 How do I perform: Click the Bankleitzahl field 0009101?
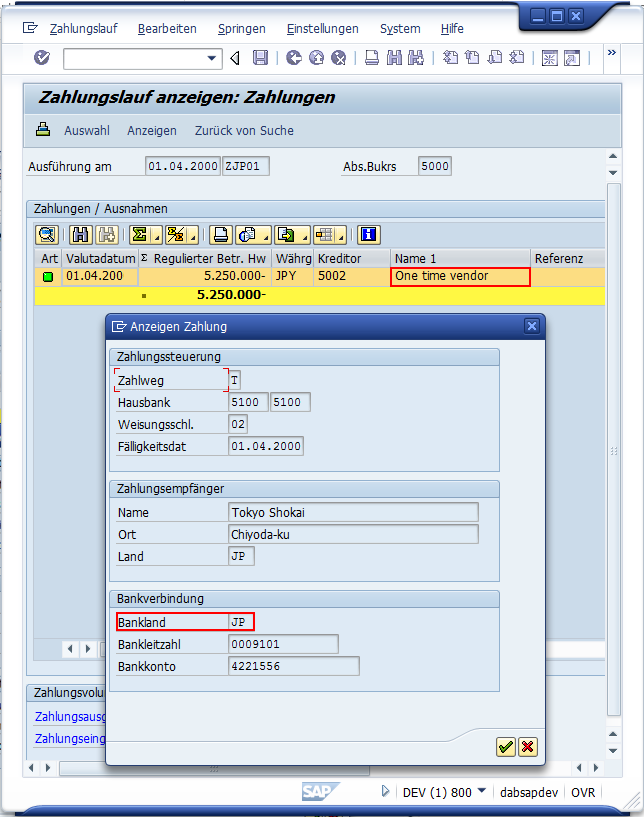click(x=283, y=644)
